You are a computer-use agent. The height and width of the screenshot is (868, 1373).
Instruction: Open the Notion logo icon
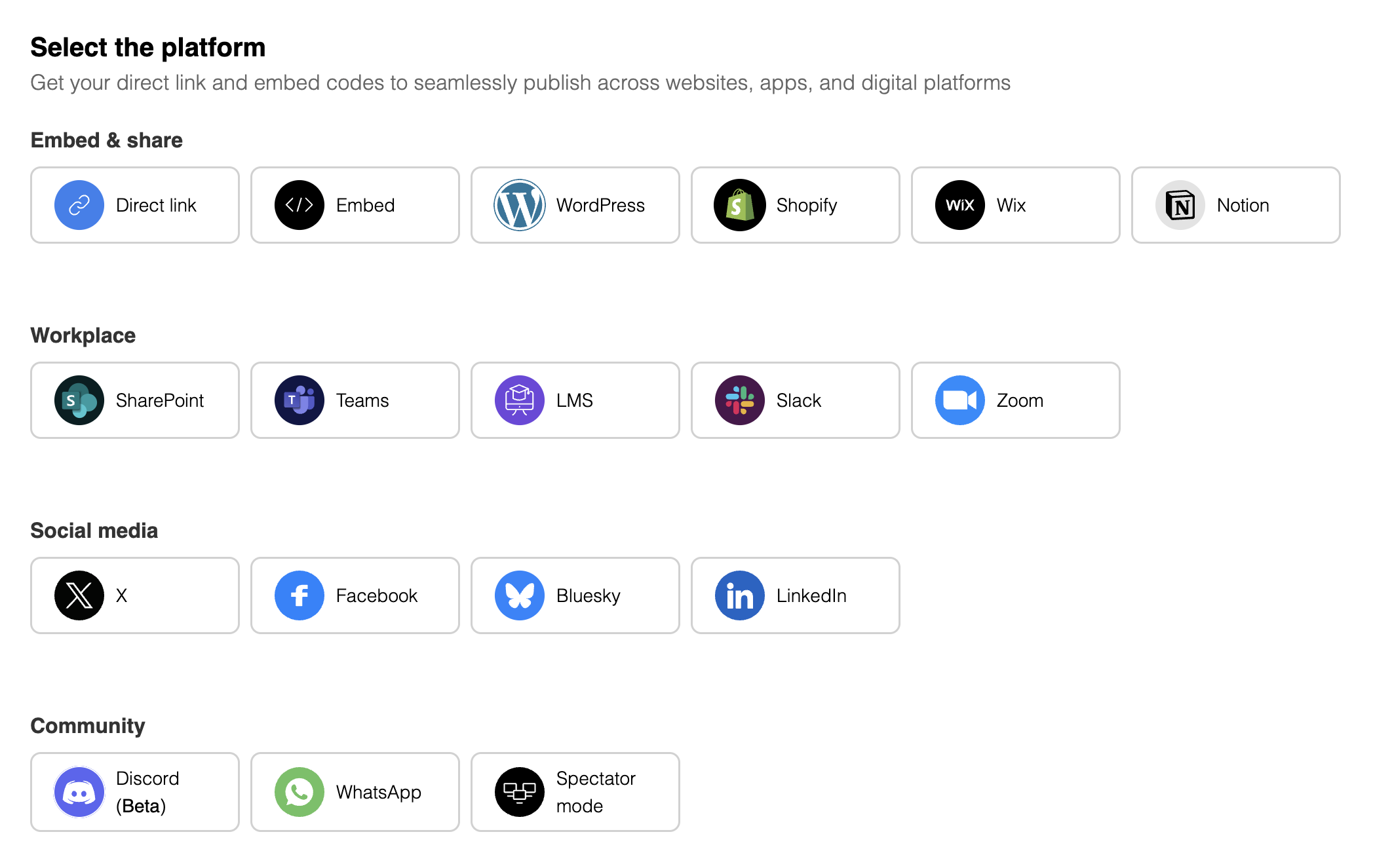pos(1180,205)
